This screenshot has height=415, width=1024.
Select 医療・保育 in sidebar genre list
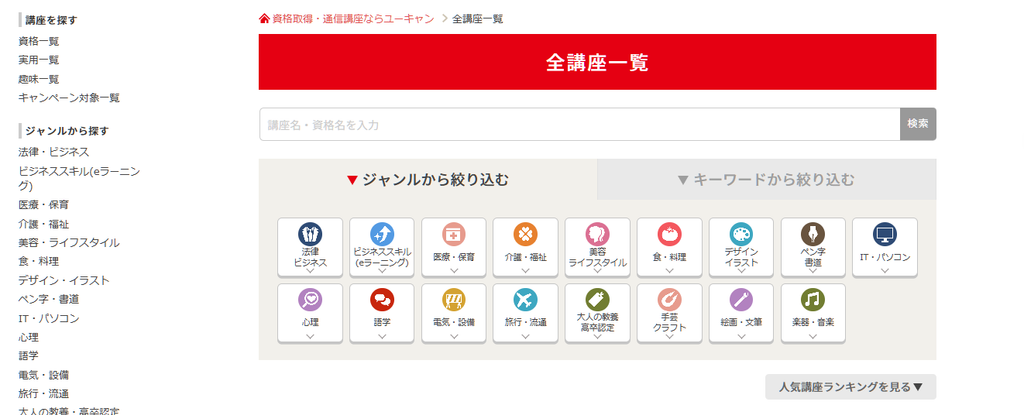click(x=44, y=205)
